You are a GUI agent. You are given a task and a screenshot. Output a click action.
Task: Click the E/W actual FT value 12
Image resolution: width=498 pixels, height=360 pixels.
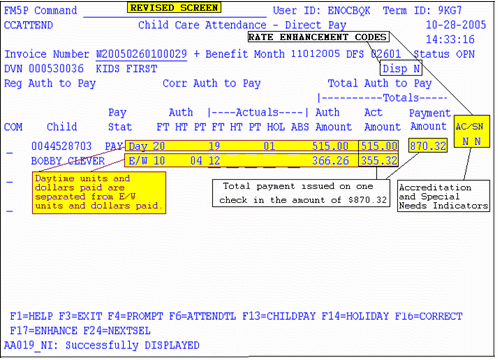tap(214, 161)
